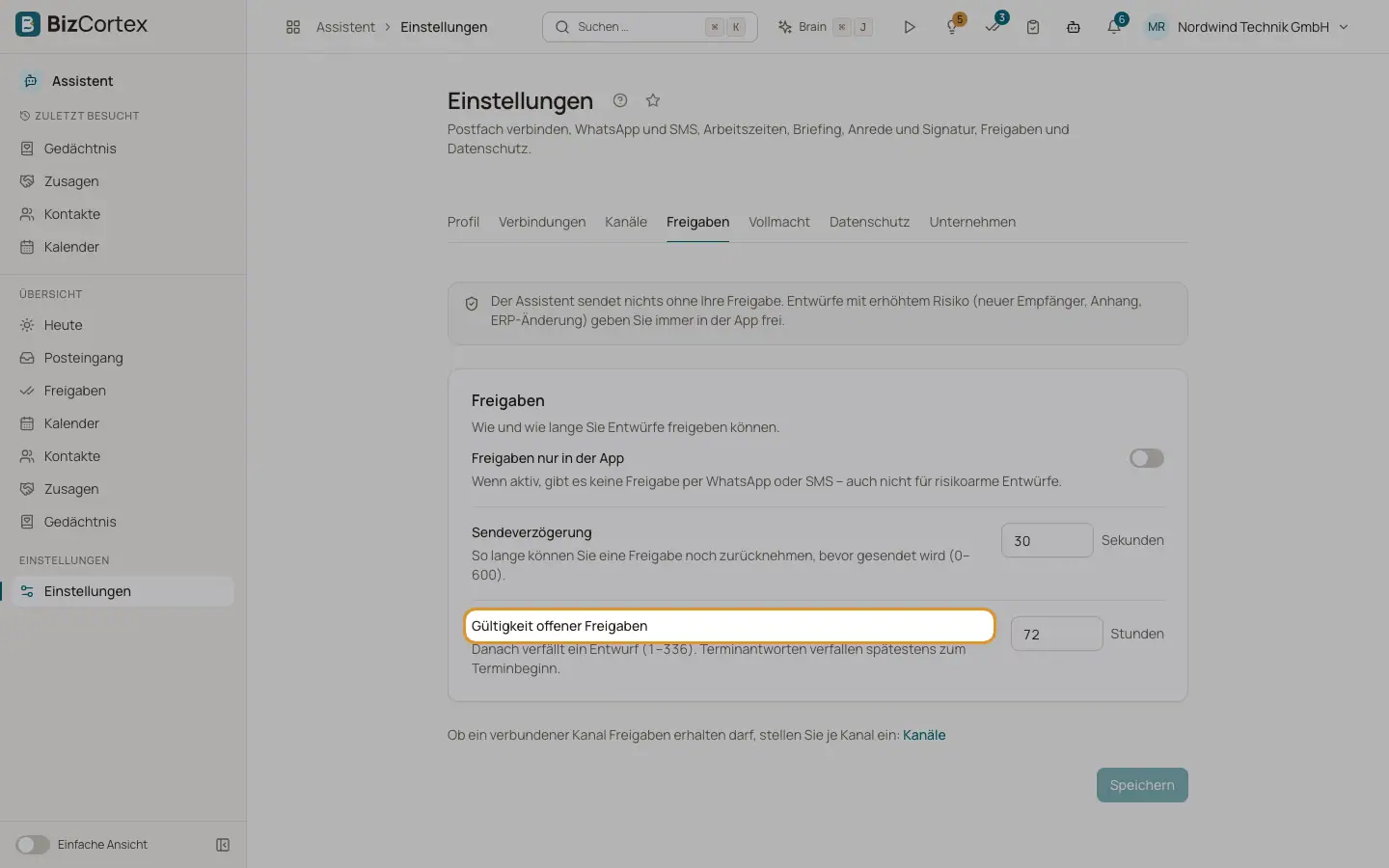The width and height of the screenshot is (1389, 868).
Task: Select Einstellungen in the sidebar
Action: (123, 591)
